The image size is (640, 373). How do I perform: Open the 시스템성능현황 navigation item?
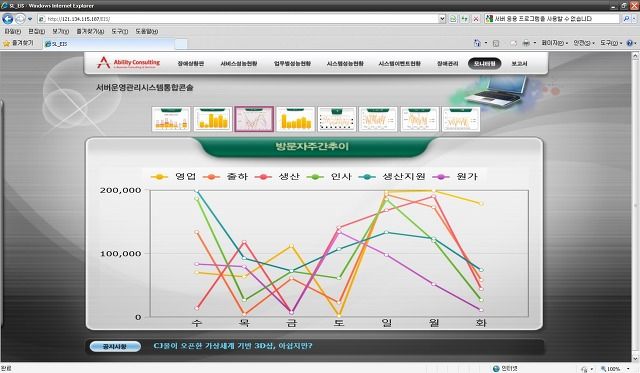345,64
